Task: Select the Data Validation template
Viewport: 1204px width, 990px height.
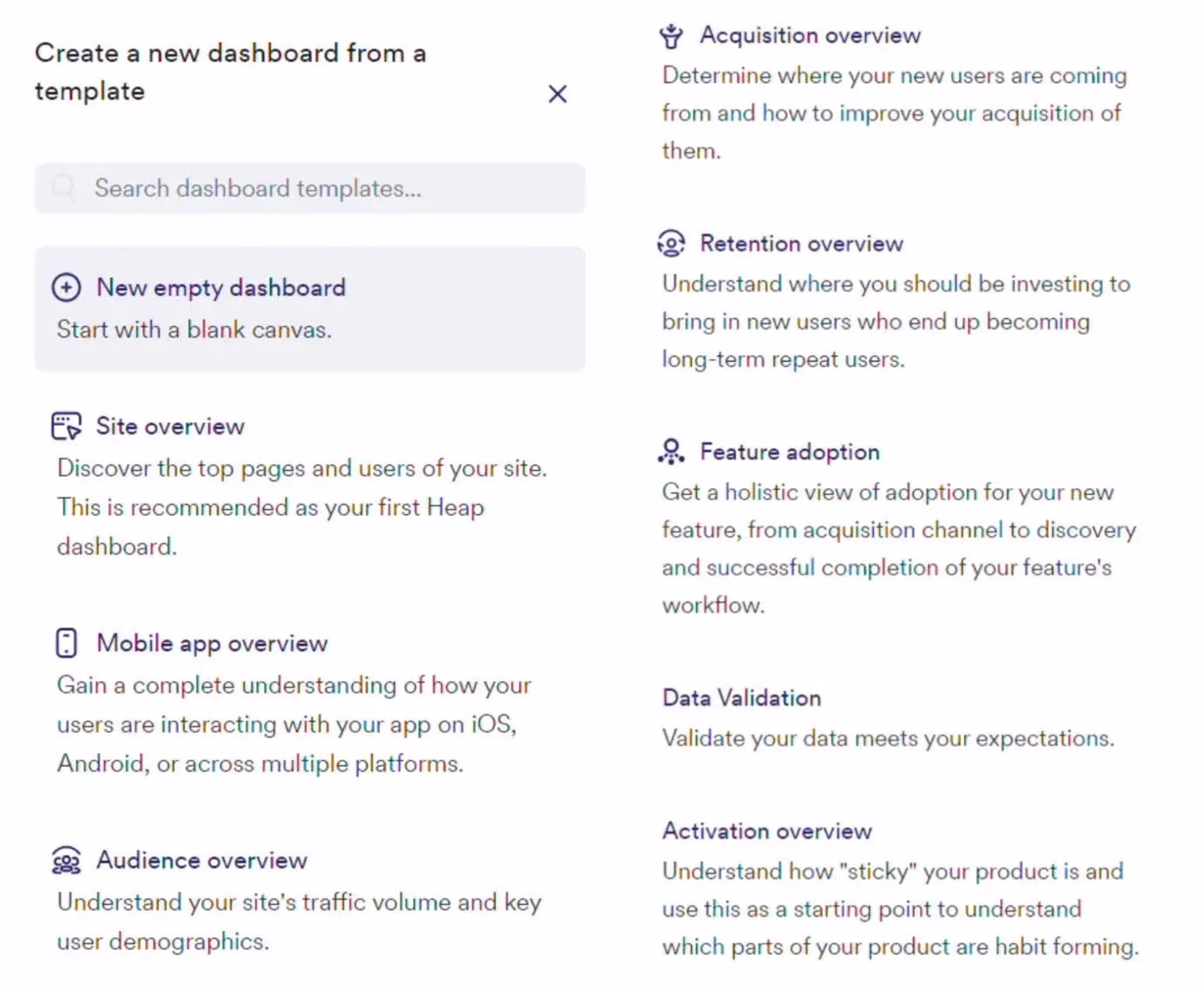Action: coord(742,697)
